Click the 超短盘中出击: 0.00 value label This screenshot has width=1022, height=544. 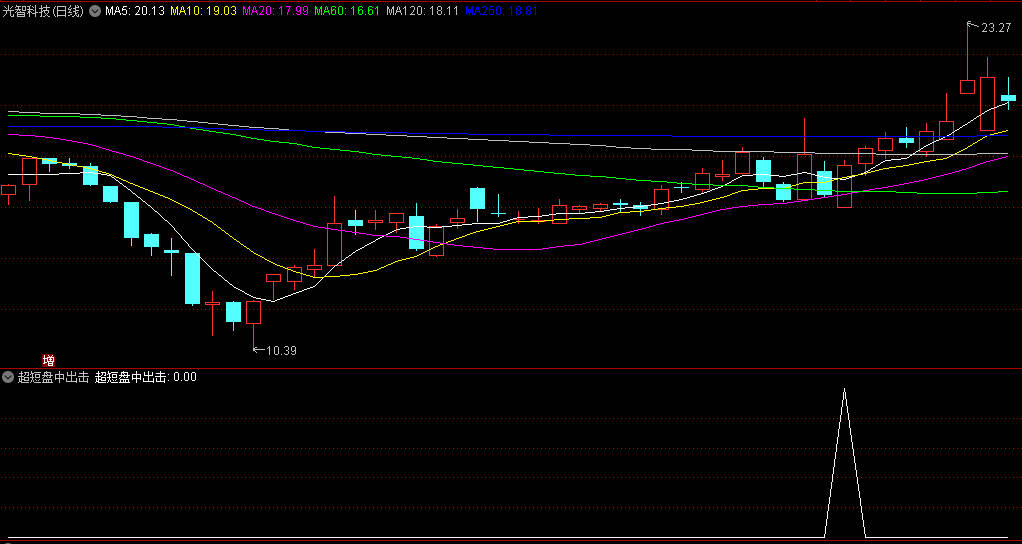click(x=145, y=377)
